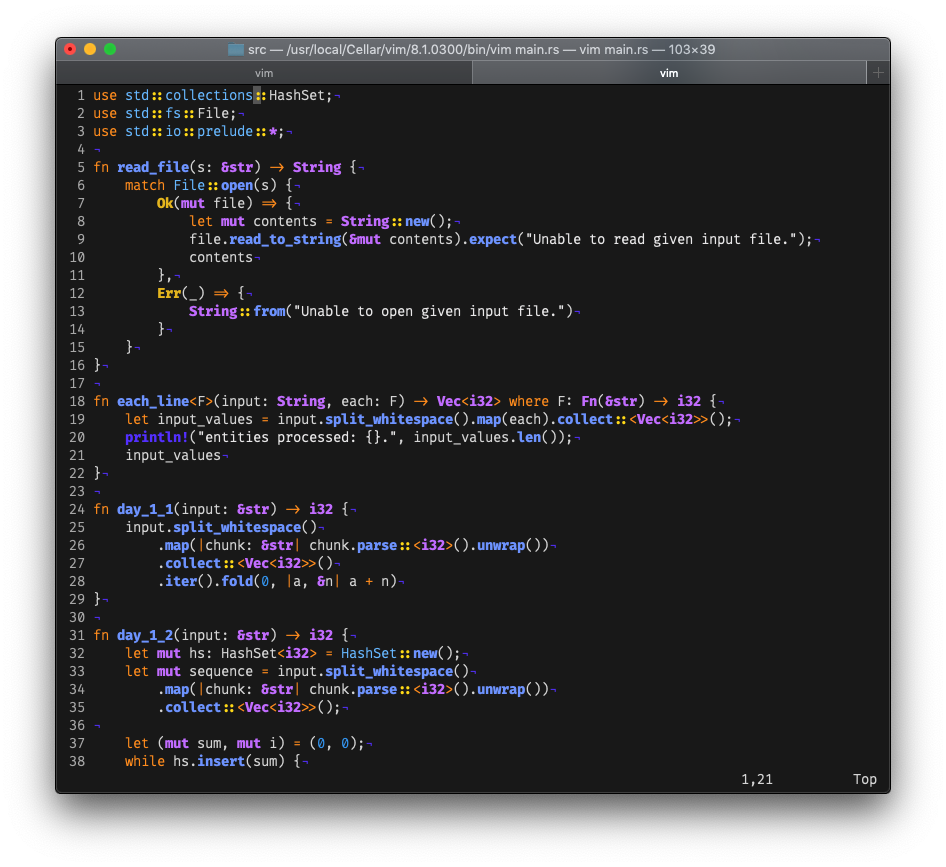The image size is (946, 867).
Task: Click 'from' on line 13
Action: click(269, 311)
